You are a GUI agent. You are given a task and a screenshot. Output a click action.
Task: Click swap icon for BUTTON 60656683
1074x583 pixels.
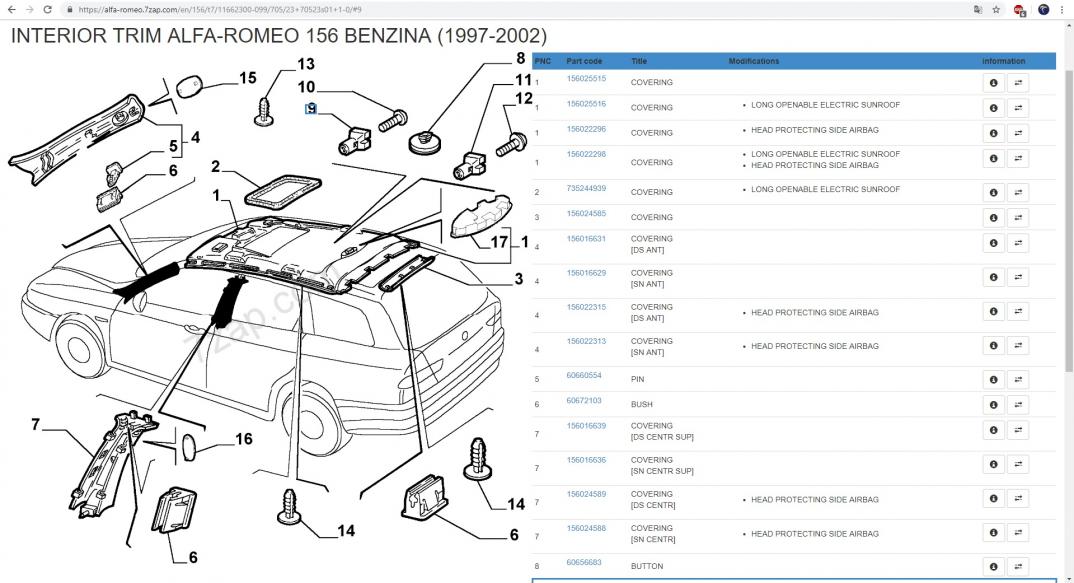[1018, 567]
